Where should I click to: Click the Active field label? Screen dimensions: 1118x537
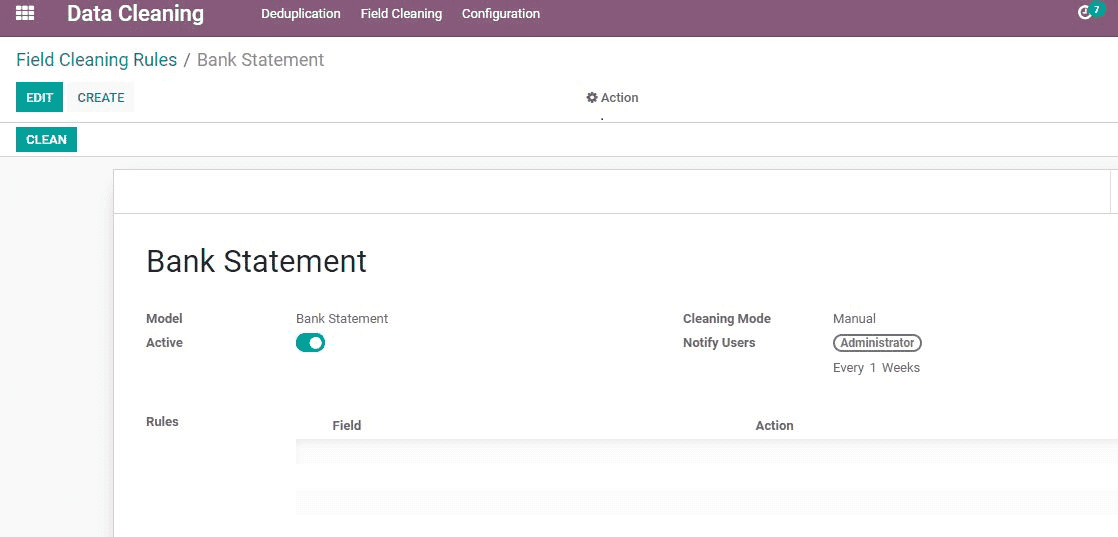click(x=164, y=342)
